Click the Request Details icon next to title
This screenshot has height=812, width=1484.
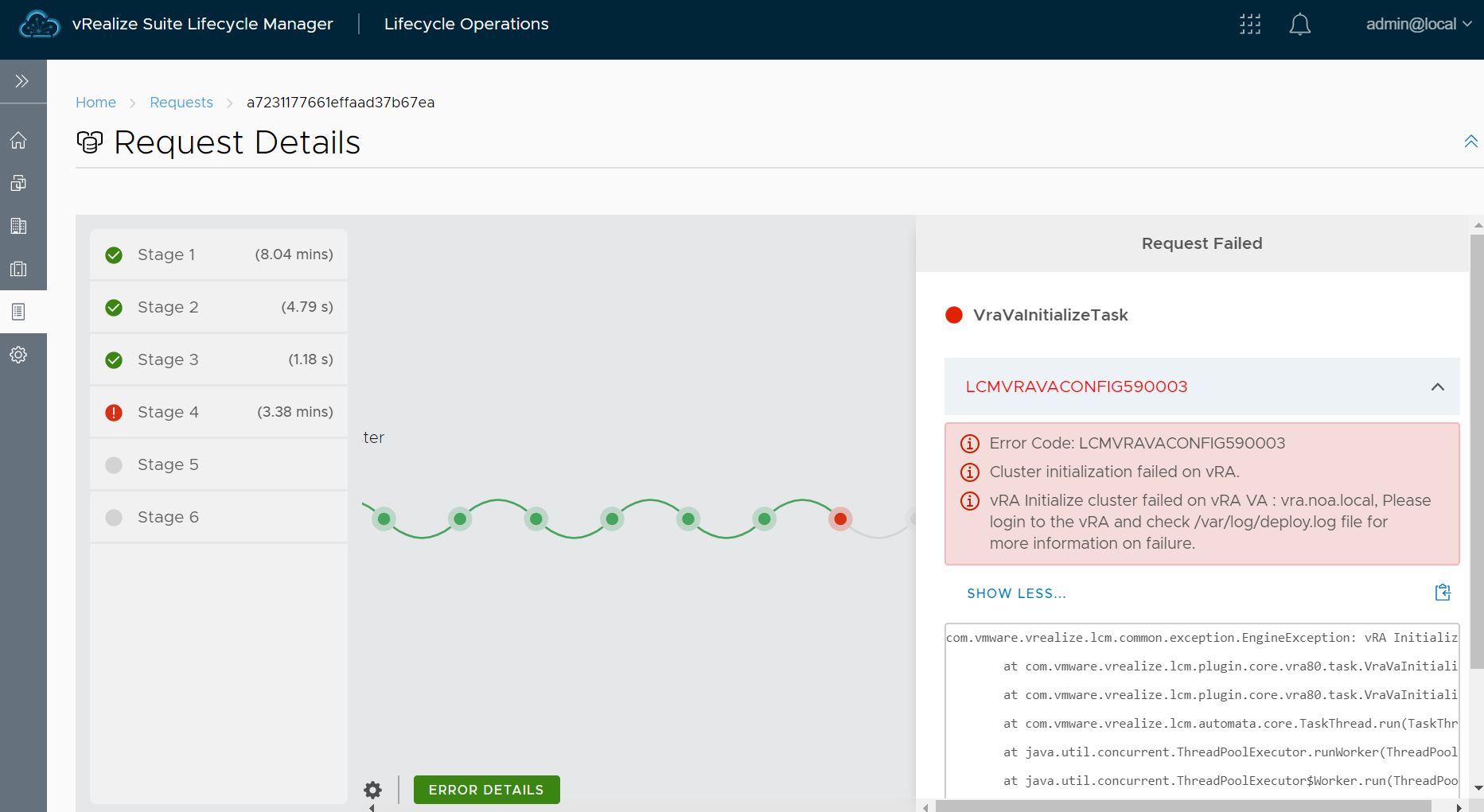pos(90,142)
